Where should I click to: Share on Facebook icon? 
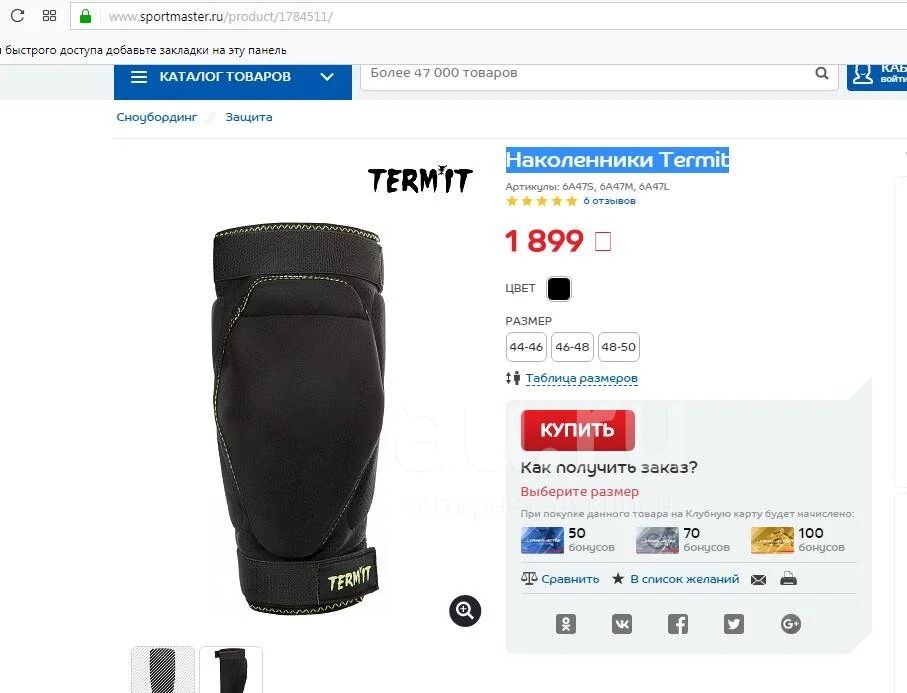coord(678,624)
